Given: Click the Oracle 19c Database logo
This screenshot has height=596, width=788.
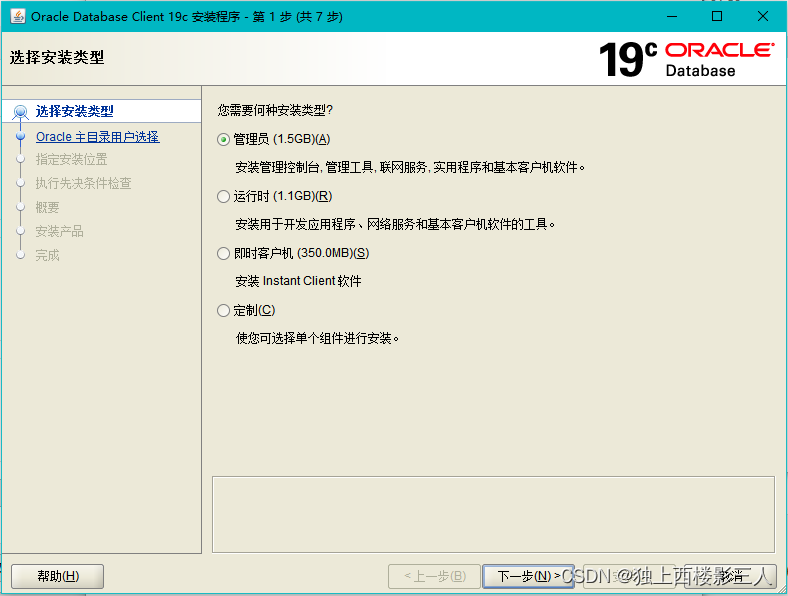Looking at the screenshot, I should [686, 59].
